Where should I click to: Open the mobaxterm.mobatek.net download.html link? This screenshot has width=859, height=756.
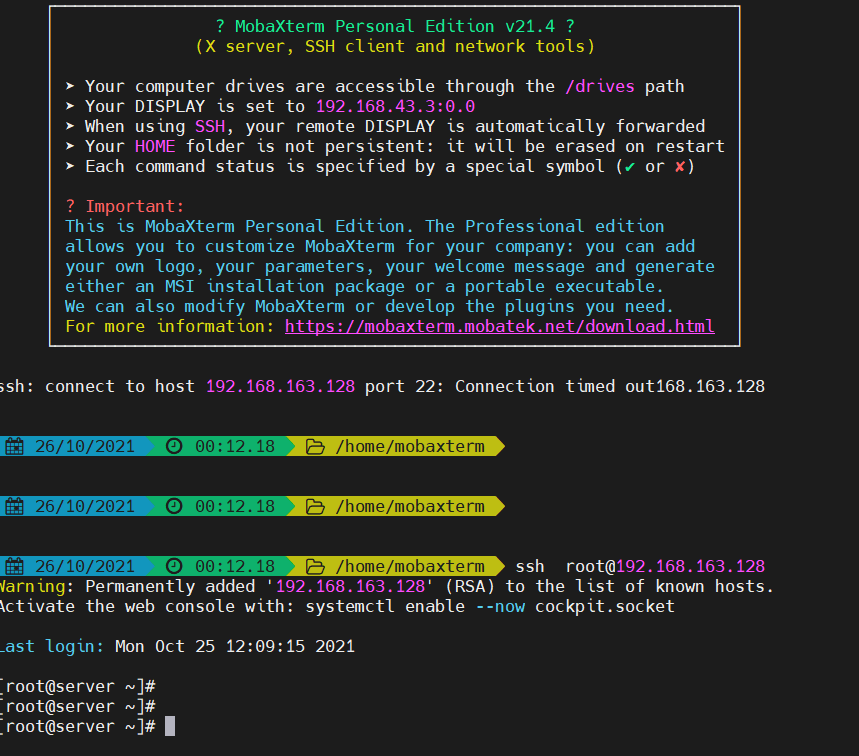point(500,327)
